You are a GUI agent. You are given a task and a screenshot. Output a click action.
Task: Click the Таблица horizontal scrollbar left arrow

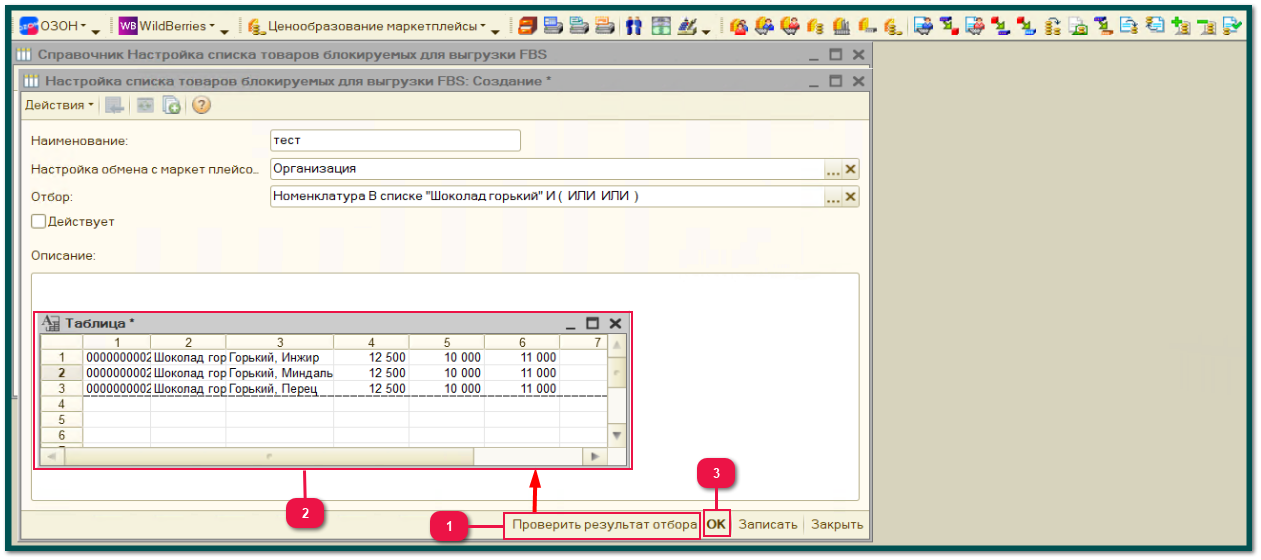point(50,456)
